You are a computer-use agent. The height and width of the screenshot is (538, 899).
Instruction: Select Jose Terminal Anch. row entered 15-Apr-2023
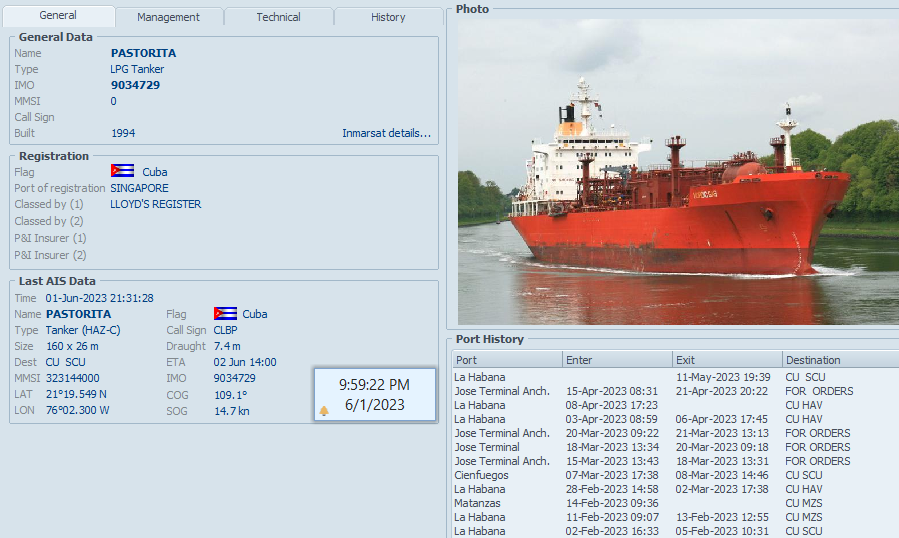675,391
